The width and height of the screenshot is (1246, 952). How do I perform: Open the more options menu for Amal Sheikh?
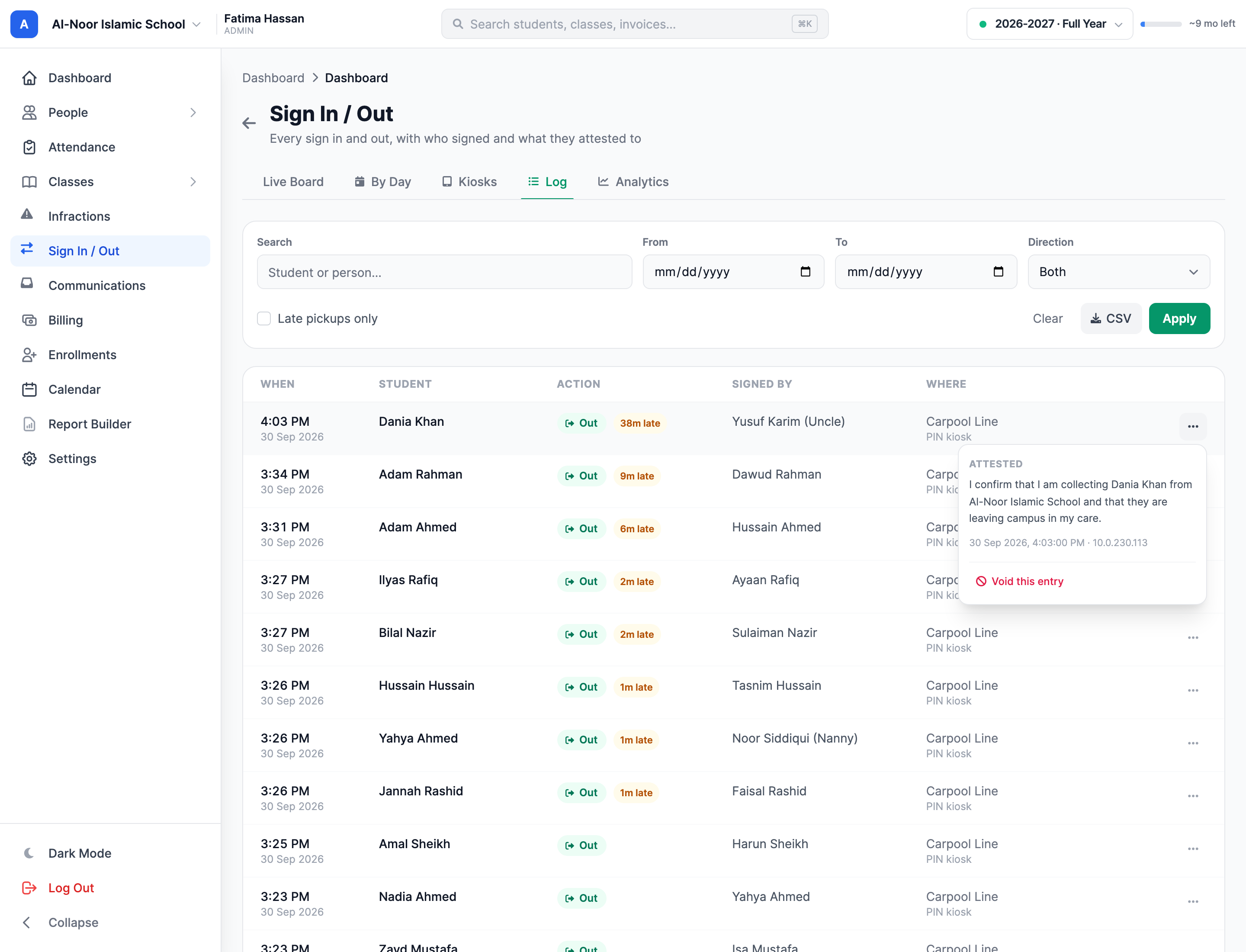pos(1193,849)
